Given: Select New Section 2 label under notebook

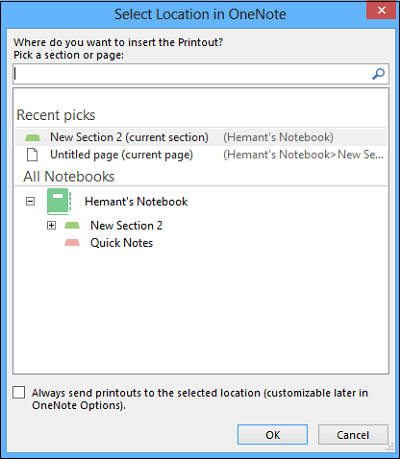Looking at the screenshot, I should [x=126, y=226].
